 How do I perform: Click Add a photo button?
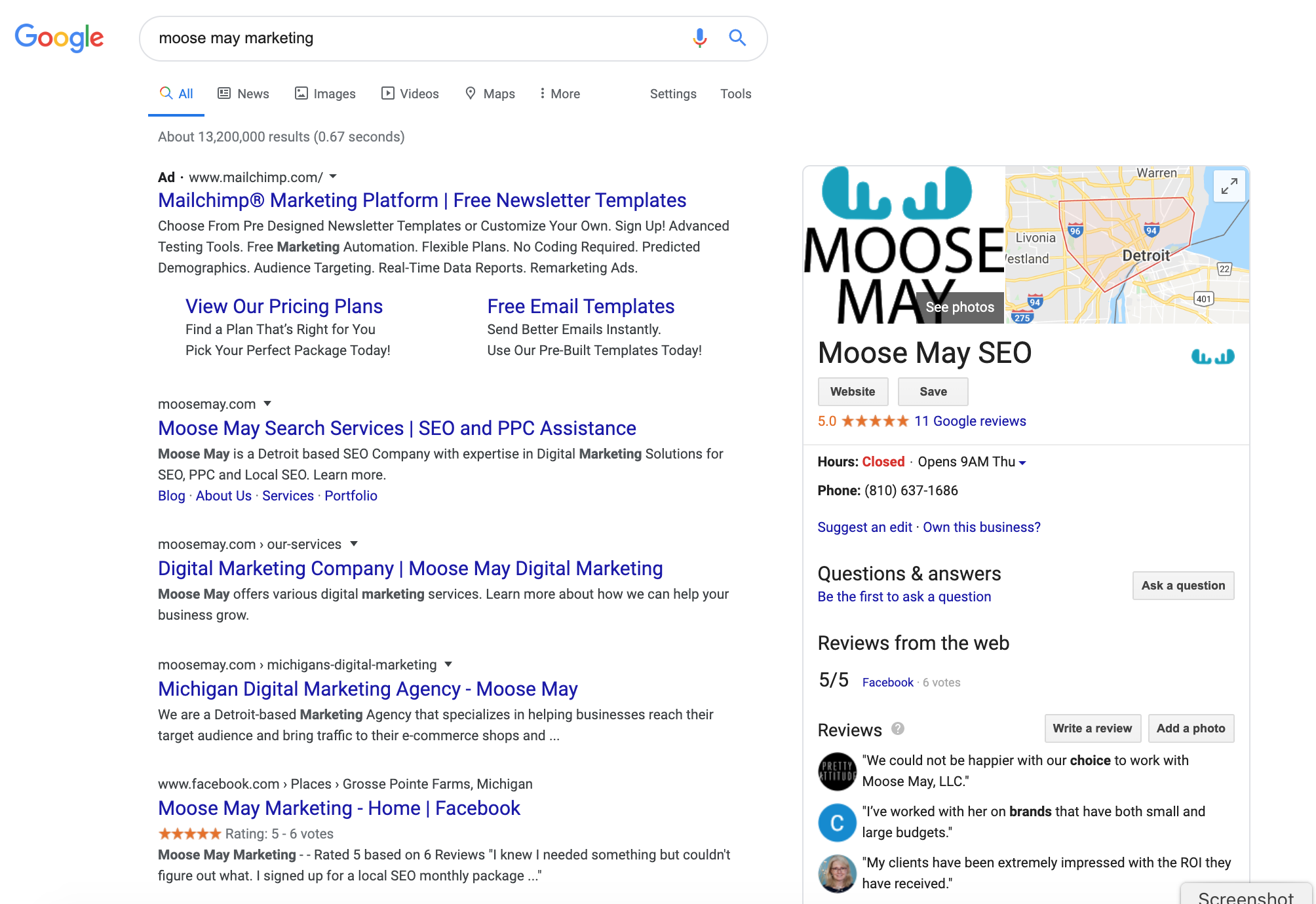[x=1191, y=728]
